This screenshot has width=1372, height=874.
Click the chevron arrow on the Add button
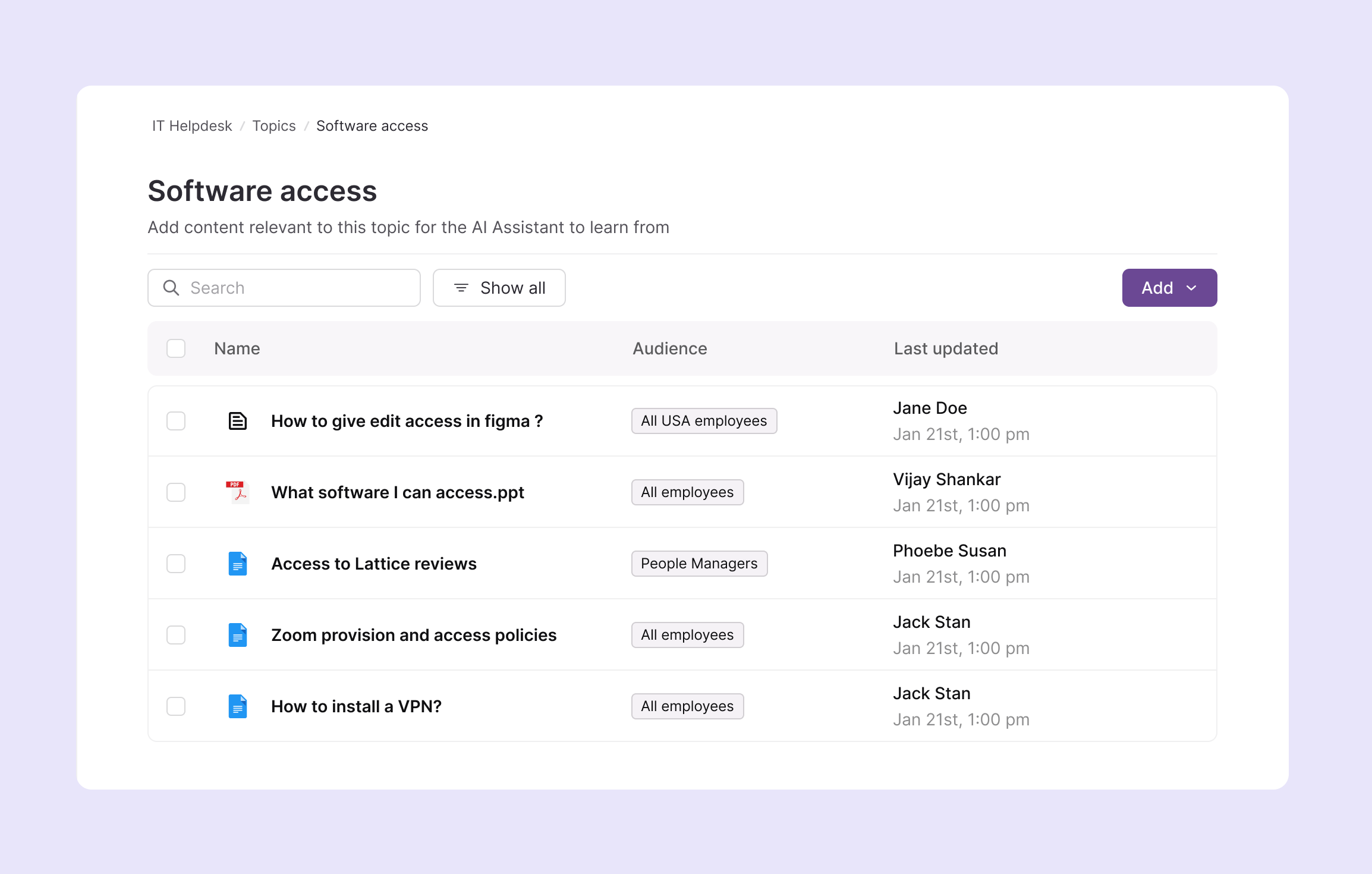click(x=1191, y=288)
